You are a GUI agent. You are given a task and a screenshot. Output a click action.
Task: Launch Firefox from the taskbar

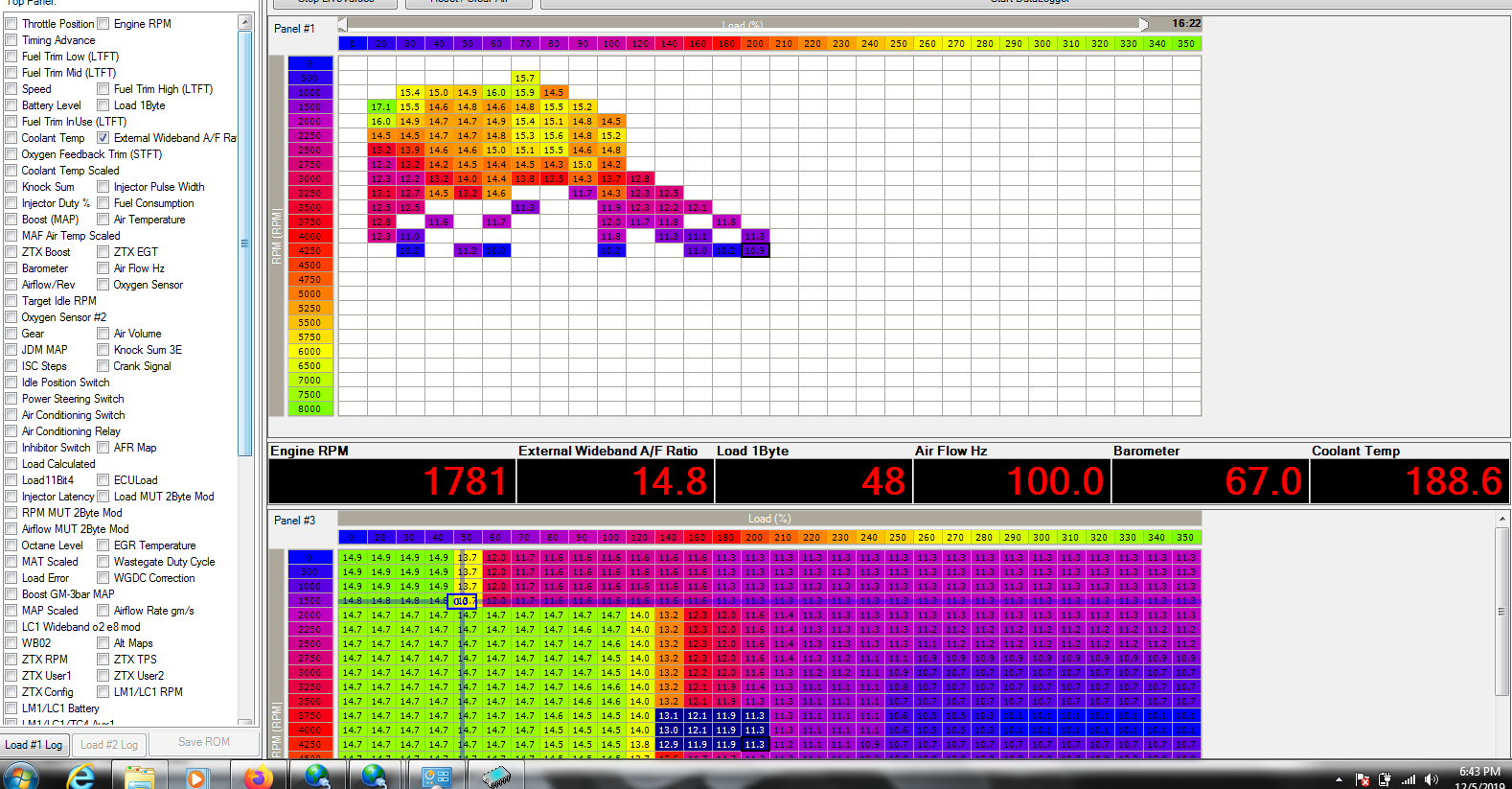tap(257, 777)
